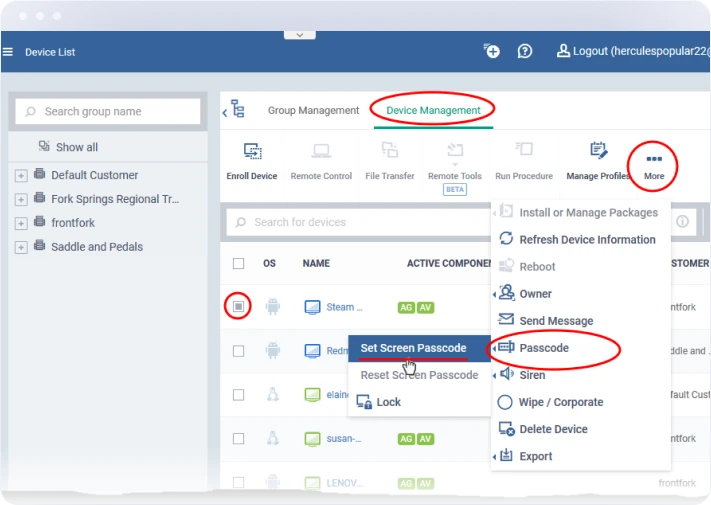The width and height of the screenshot is (711, 505).
Task: Click the Logout link
Action: (x=629, y=51)
